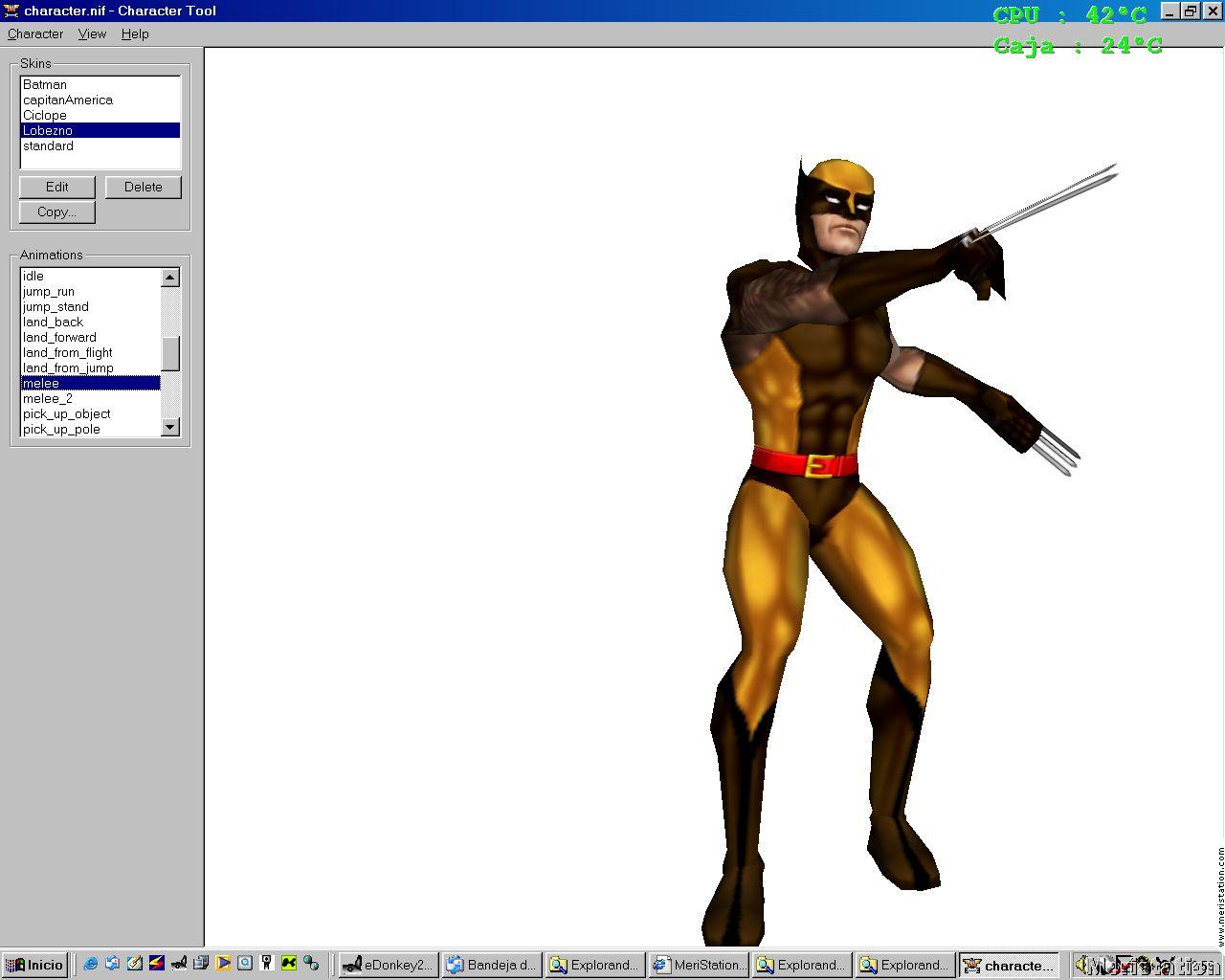Image resolution: width=1225 pixels, height=980 pixels.
Task: Click the Animations list scroll down arrow
Action: tap(170, 428)
